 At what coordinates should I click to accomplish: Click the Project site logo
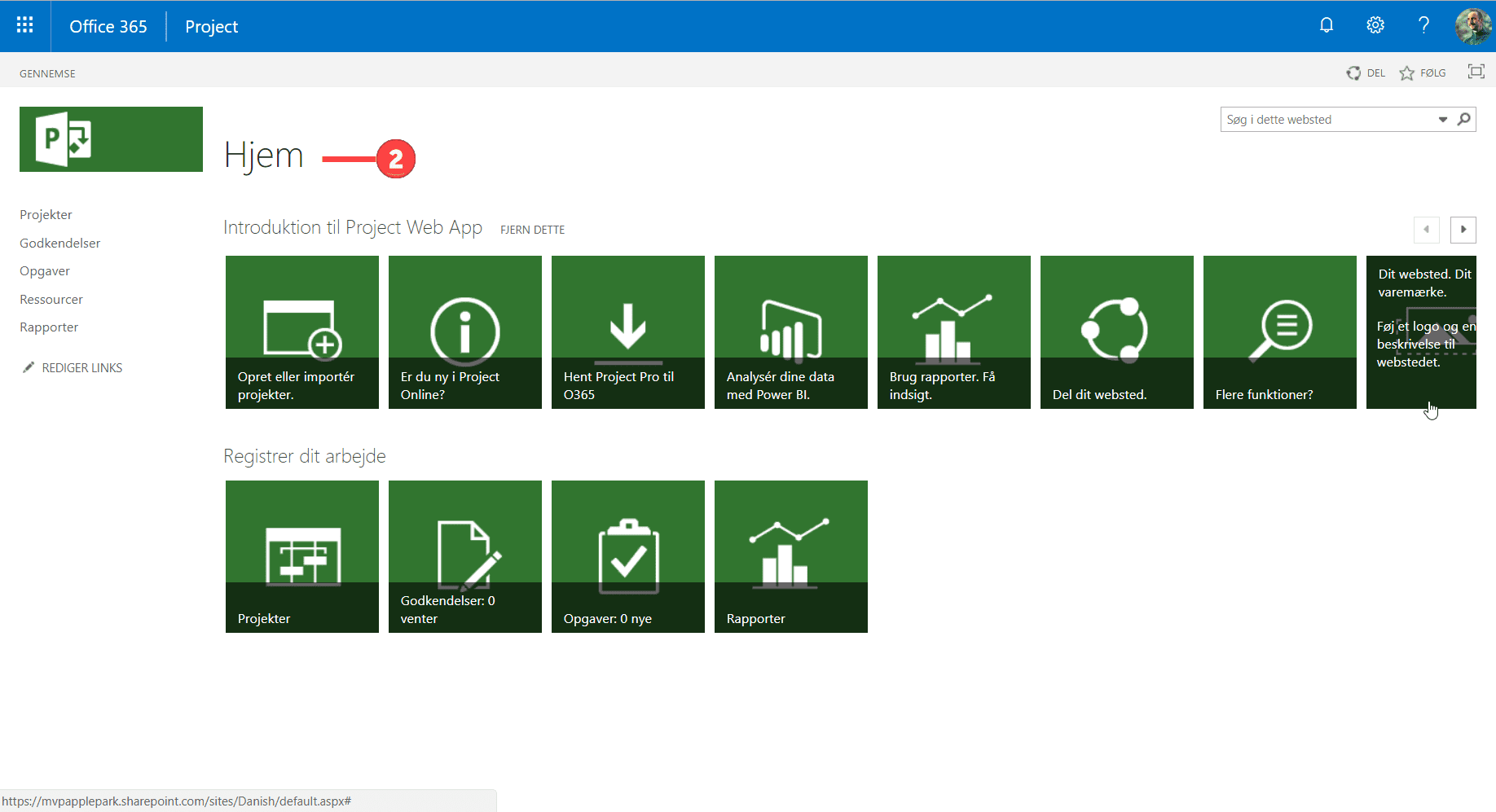[111, 139]
